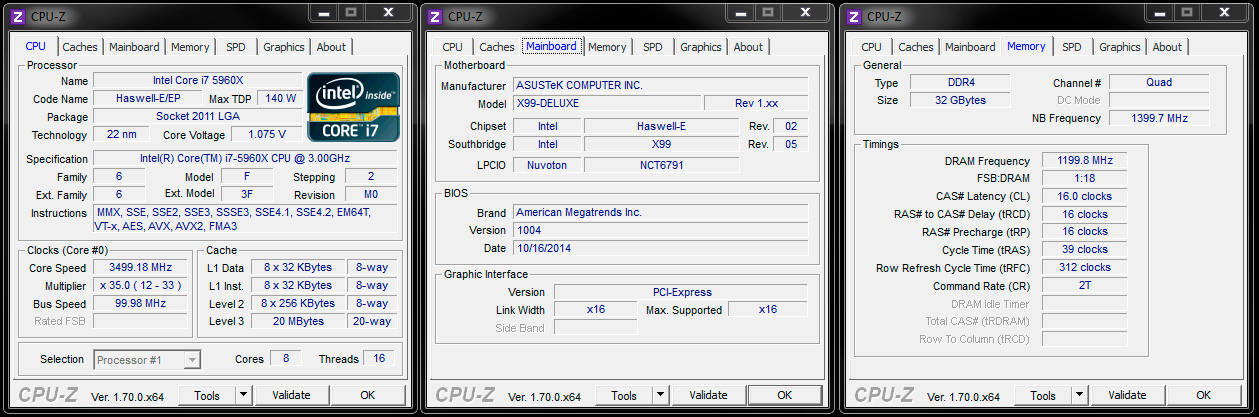Click the Threads value 16
1259x417 pixels.
[380, 358]
